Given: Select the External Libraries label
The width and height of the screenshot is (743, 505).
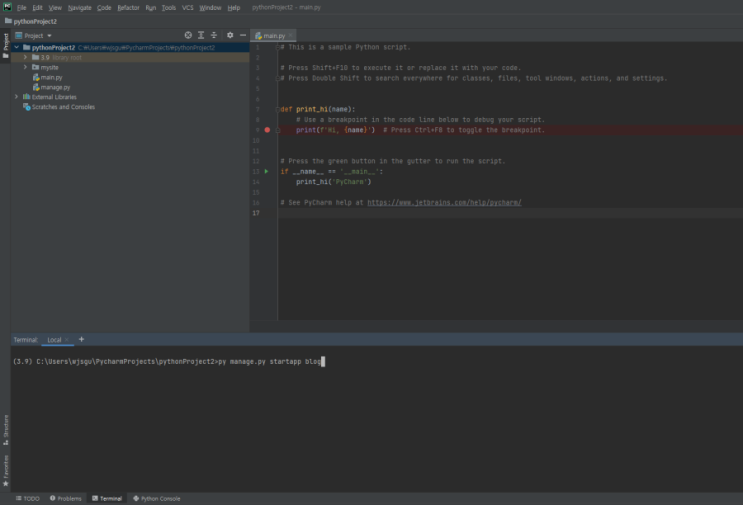Looking at the screenshot, I should coord(54,97).
